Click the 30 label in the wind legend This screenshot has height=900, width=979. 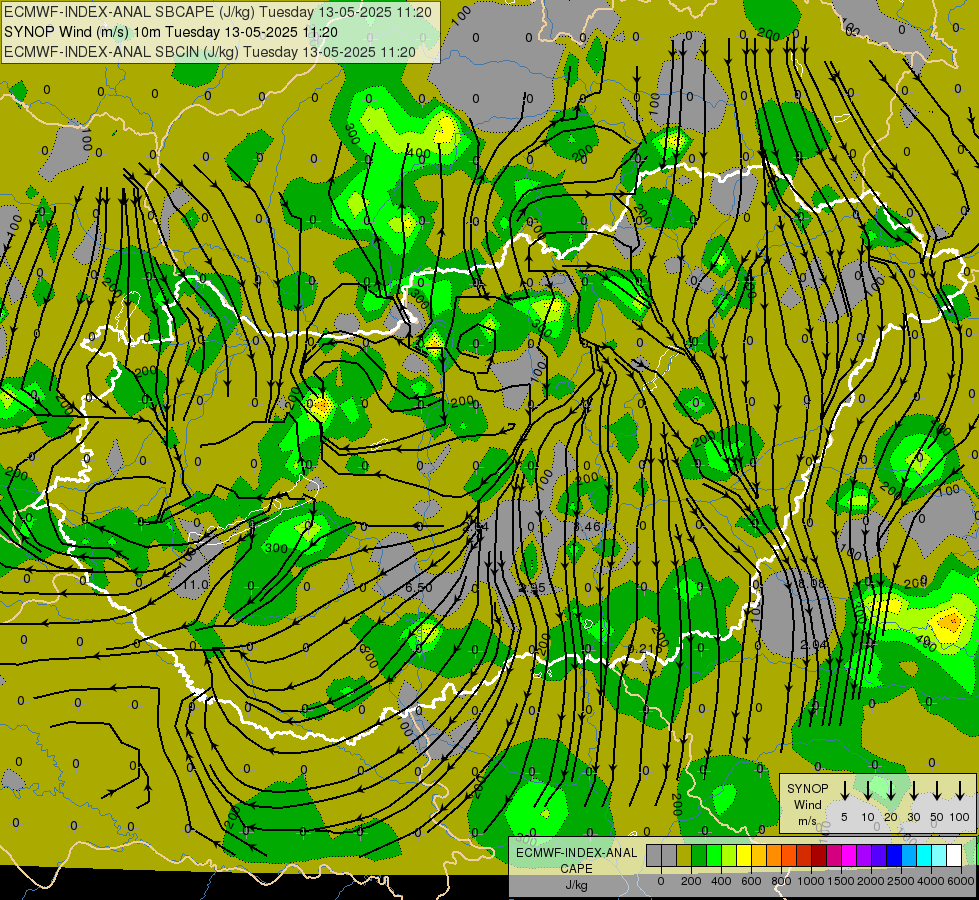914,817
